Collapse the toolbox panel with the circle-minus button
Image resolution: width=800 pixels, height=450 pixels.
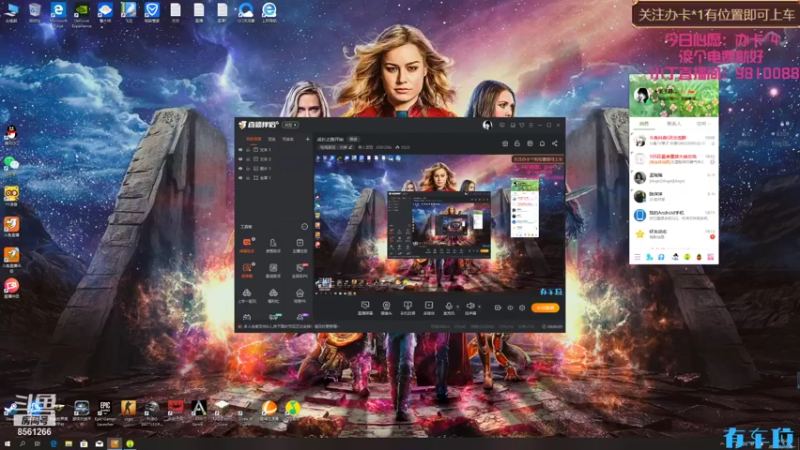tap(305, 227)
